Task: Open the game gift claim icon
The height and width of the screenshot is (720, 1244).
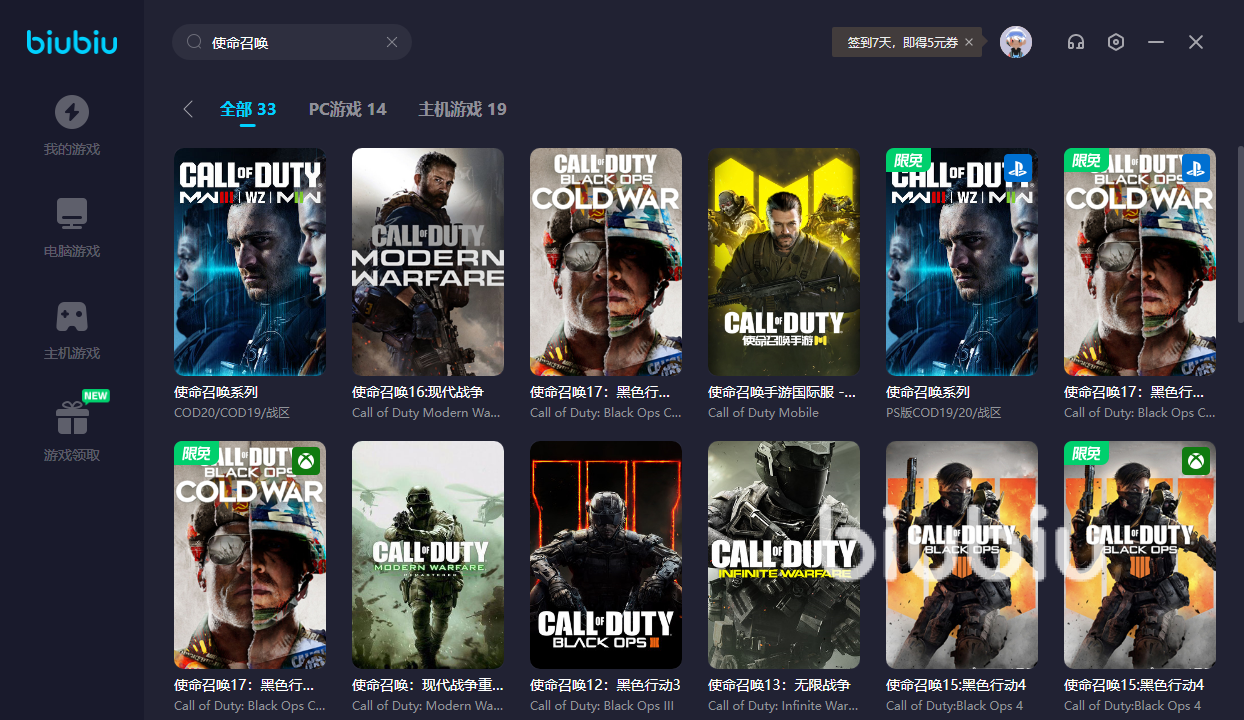Action: tap(72, 418)
